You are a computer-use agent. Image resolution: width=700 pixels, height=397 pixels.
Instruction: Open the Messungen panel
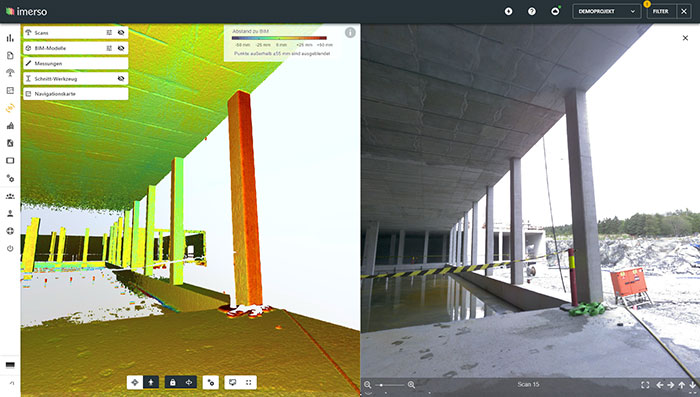[76, 63]
